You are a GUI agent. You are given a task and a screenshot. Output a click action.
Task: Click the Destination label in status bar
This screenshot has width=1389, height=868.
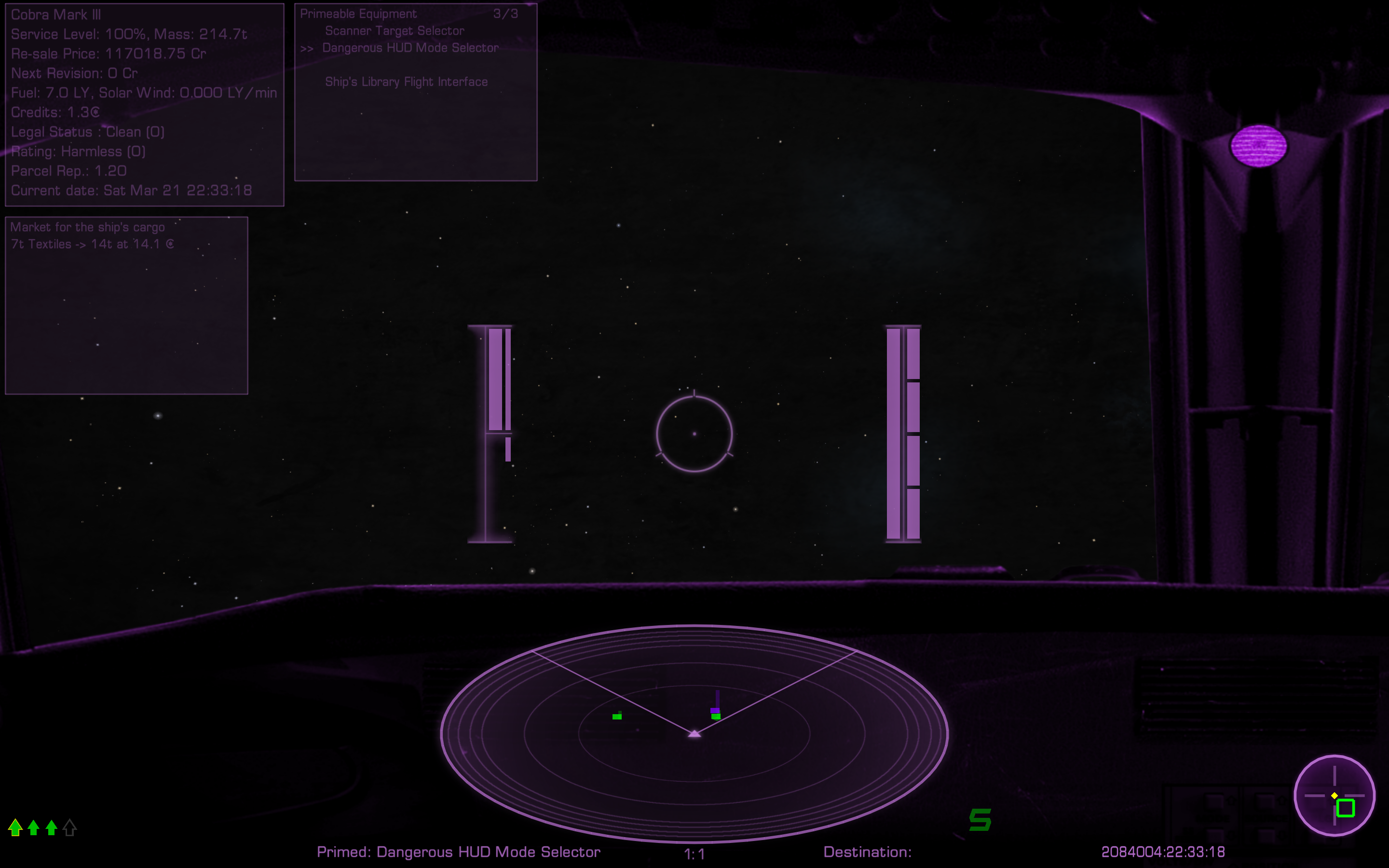pos(867,852)
